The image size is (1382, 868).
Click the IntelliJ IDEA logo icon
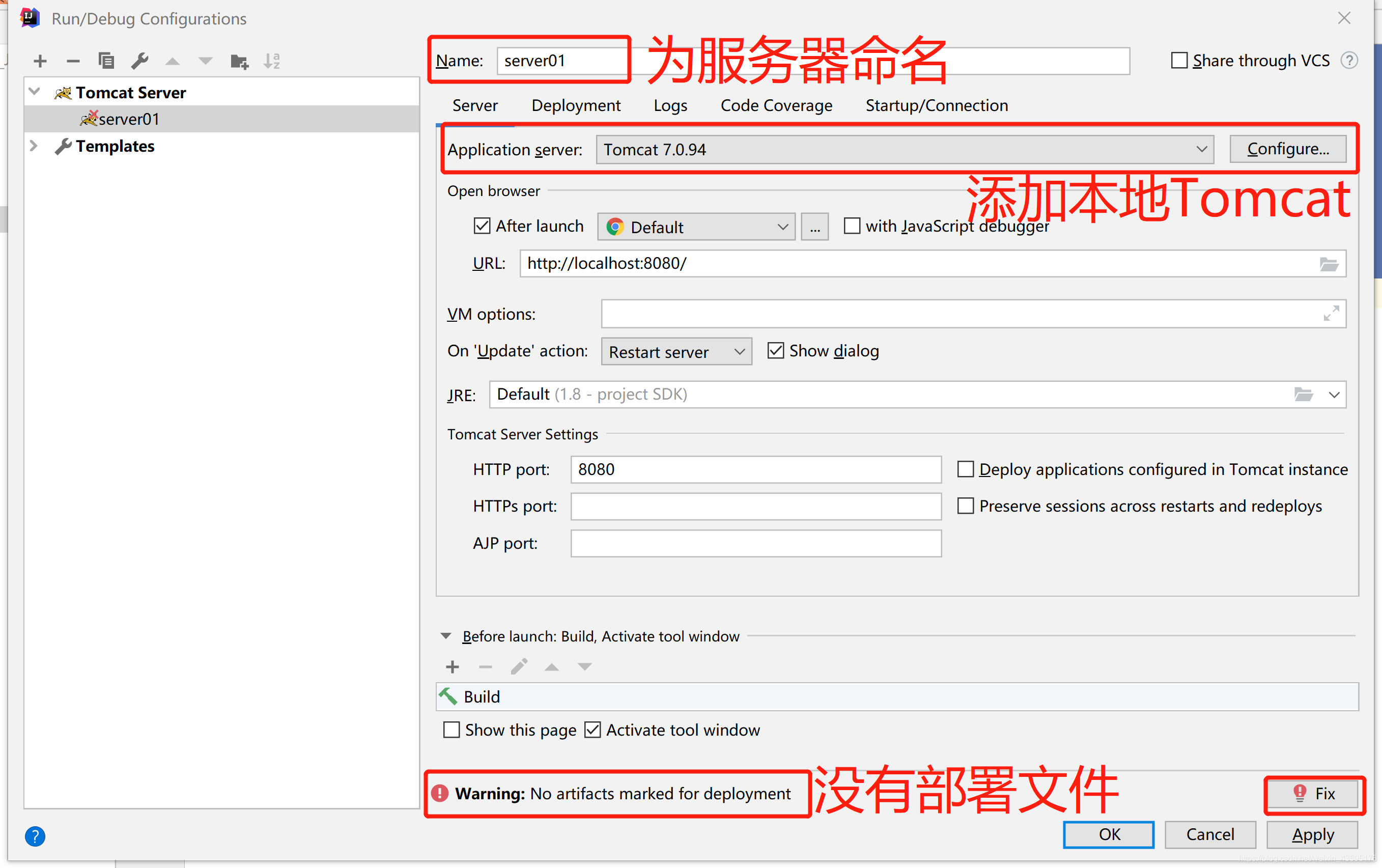pos(30,18)
